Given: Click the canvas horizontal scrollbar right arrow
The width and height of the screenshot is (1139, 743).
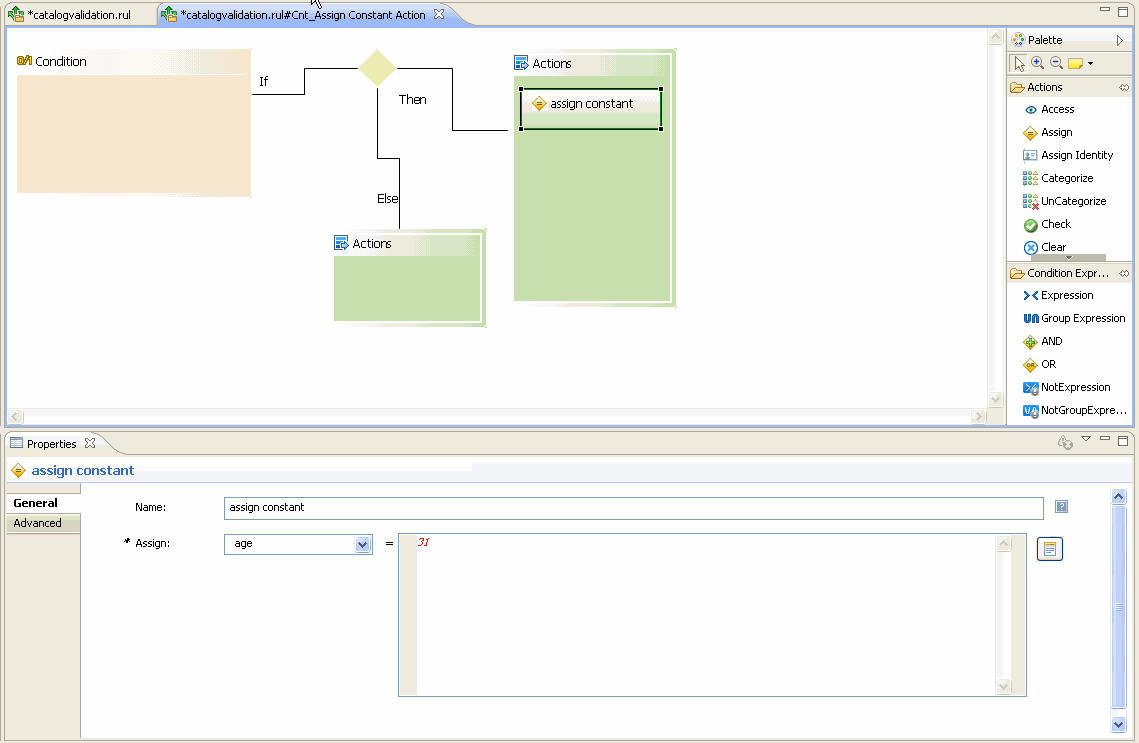Looking at the screenshot, I should 978,416.
